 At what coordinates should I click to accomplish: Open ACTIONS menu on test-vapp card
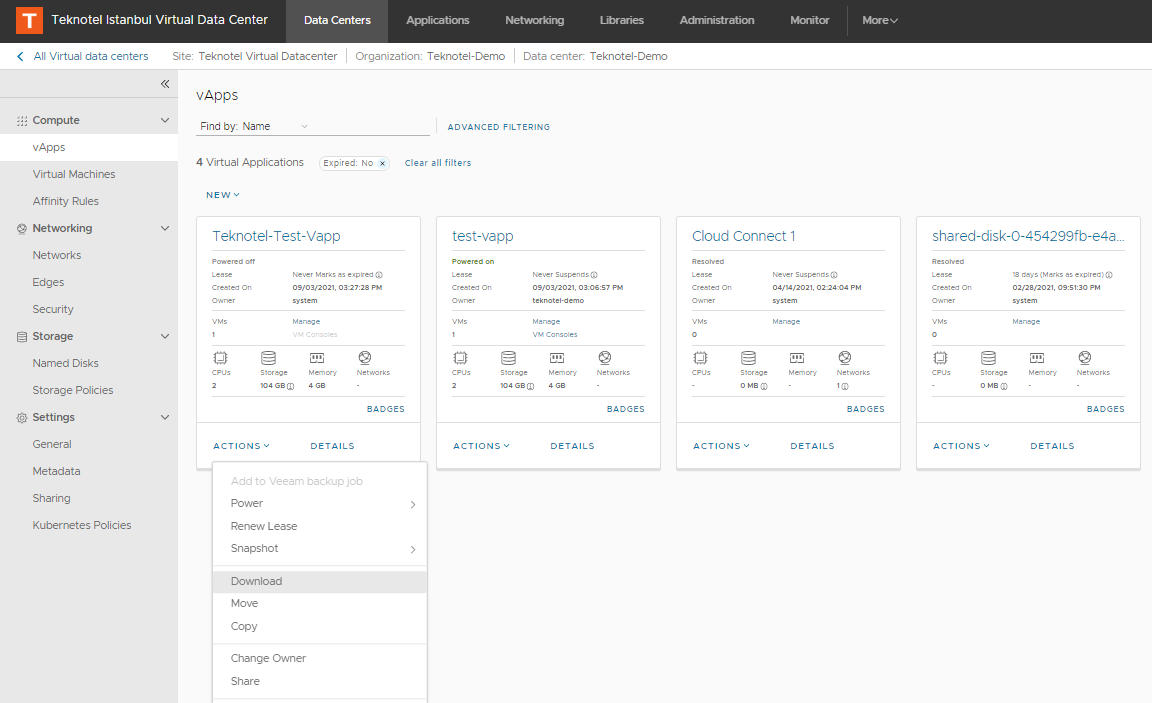(481, 446)
